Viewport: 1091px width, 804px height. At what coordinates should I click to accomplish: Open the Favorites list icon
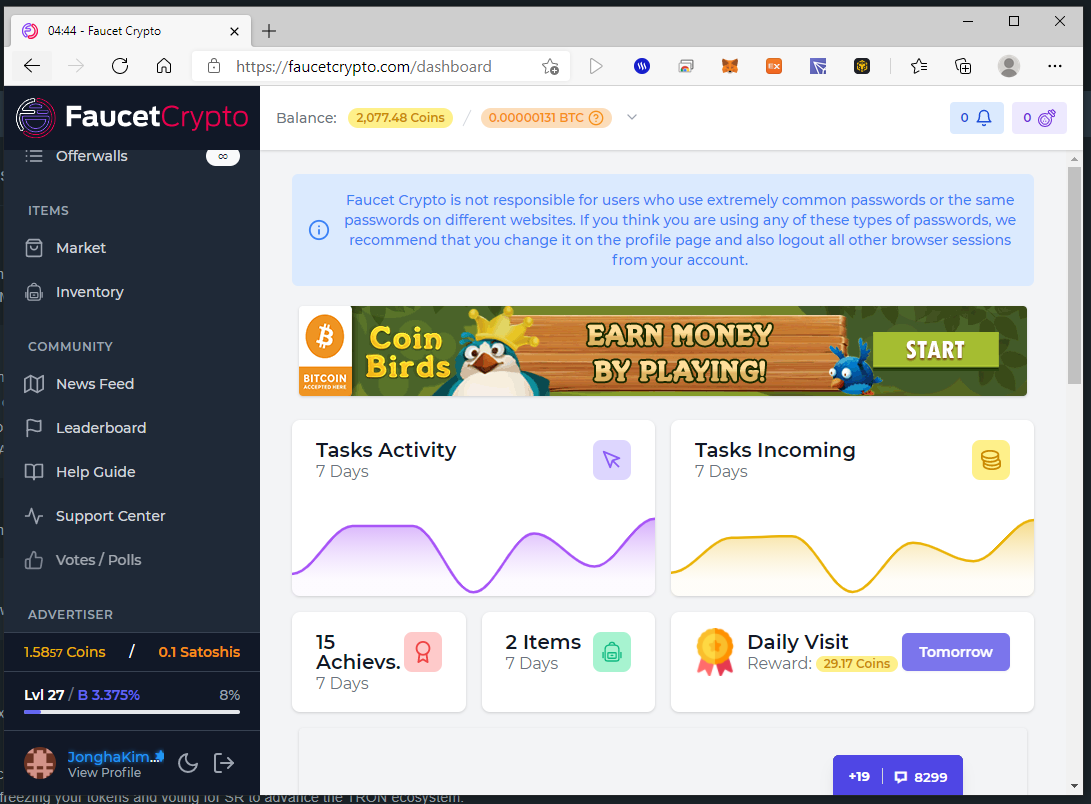(918, 66)
